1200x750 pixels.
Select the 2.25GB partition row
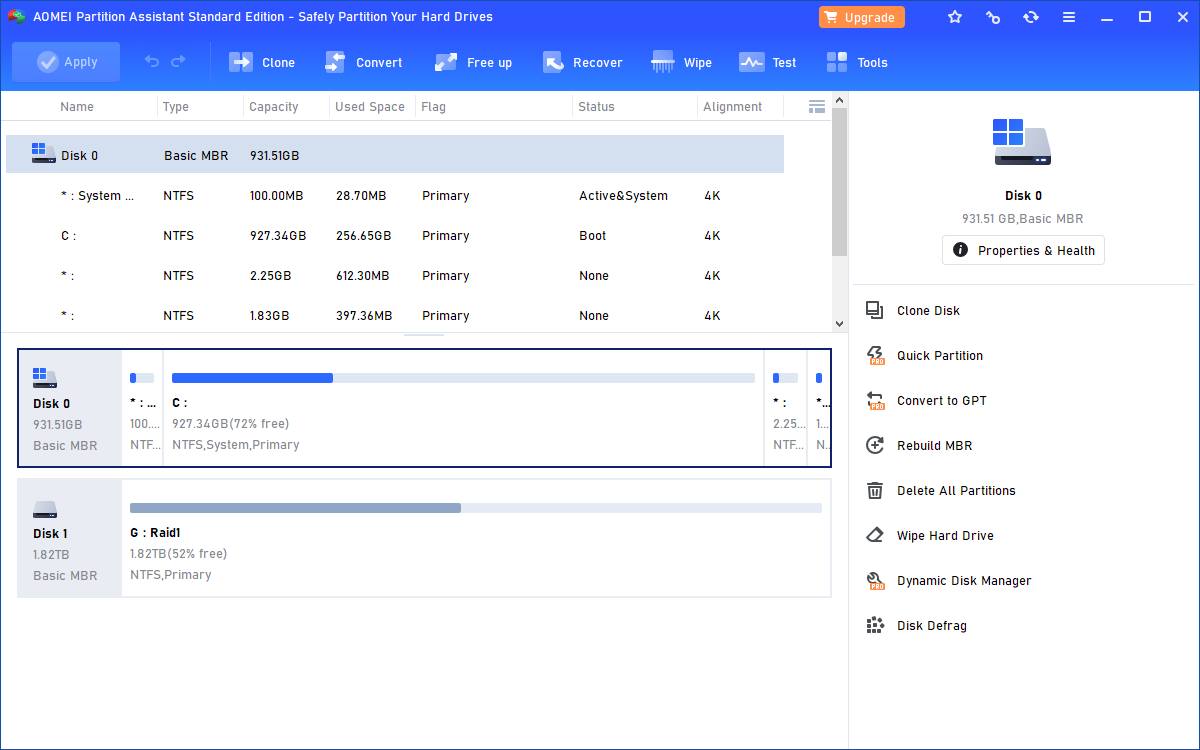point(395,275)
